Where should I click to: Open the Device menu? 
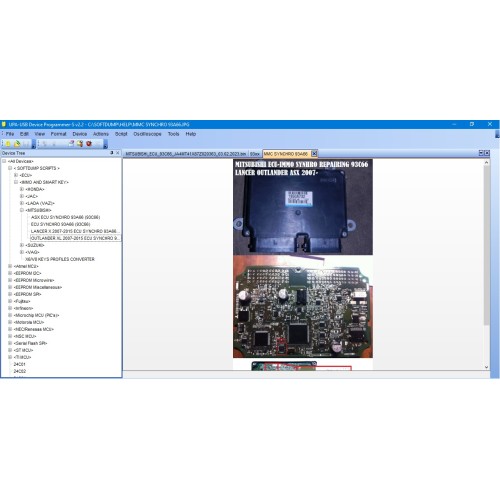click(80, 134)
